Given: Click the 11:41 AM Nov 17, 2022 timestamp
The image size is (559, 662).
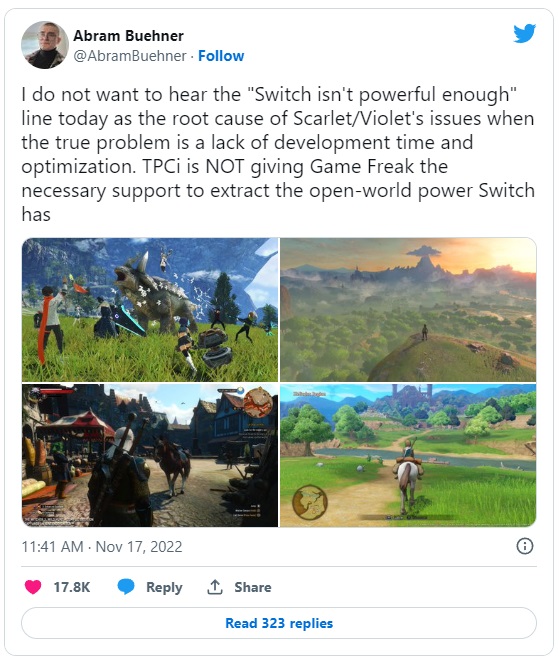Looking at the screenshot, I should (102, 547).
